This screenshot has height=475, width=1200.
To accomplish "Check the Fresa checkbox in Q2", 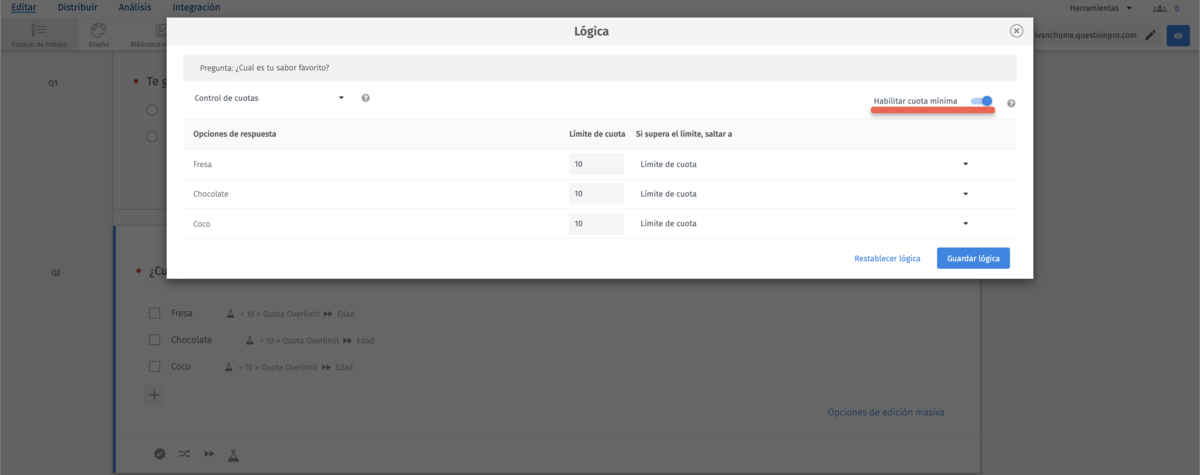I will (x=155, y=313).
